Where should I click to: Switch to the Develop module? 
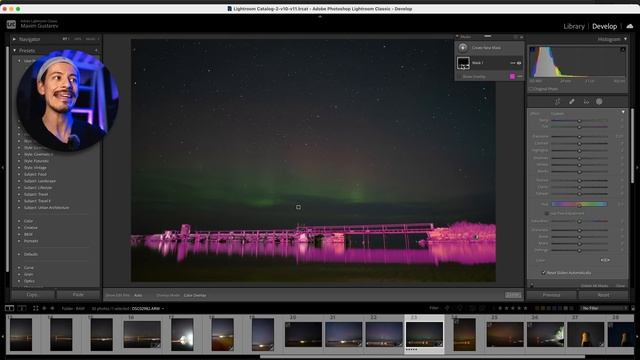click(604, 26)
